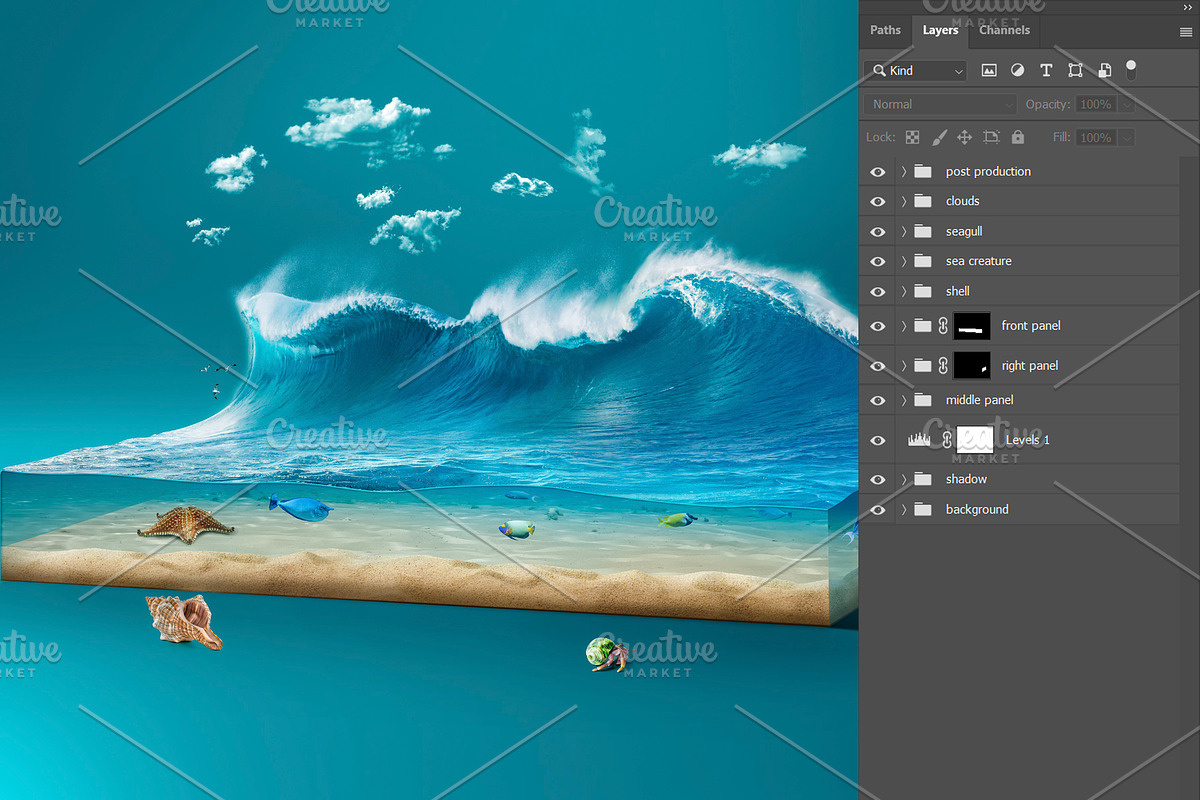Expand the front panel group

904,325
